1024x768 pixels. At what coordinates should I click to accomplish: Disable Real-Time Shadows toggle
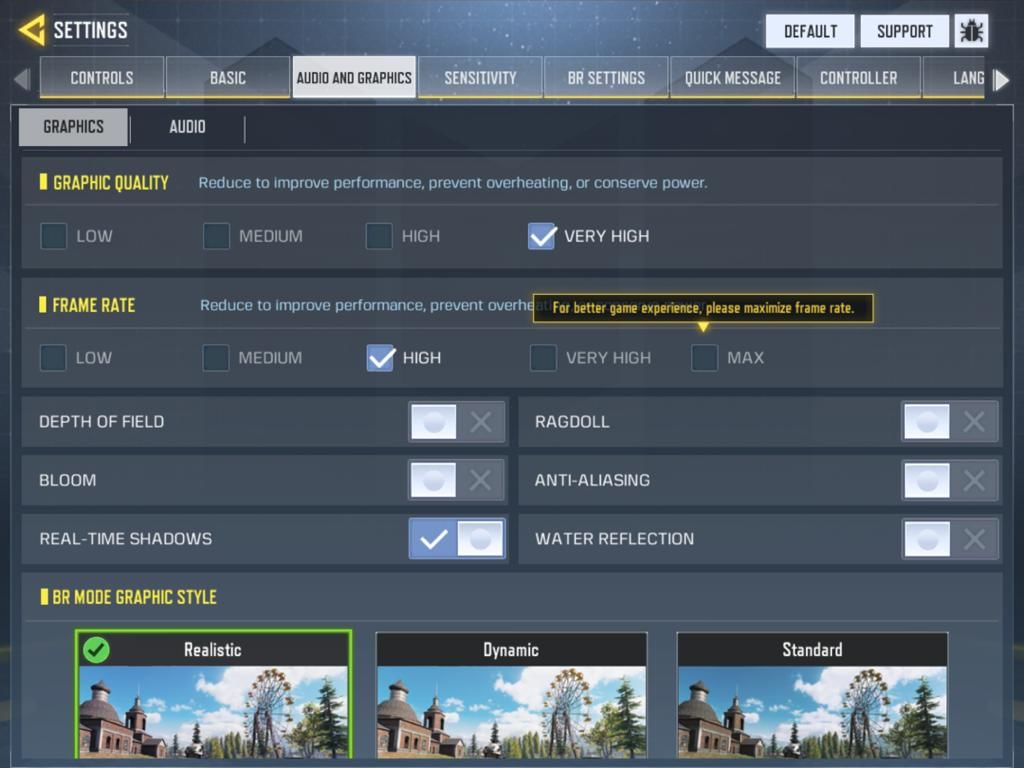pos(457,539)
